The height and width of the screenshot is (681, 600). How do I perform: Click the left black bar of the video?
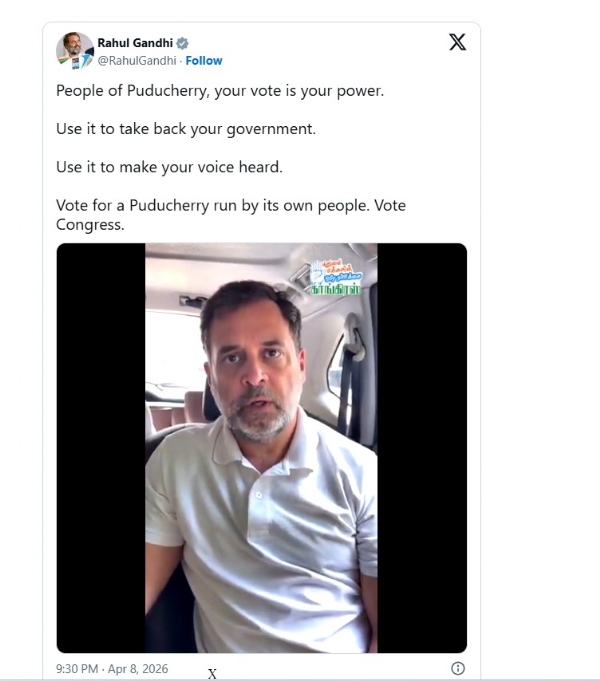(x=100, y=448)
